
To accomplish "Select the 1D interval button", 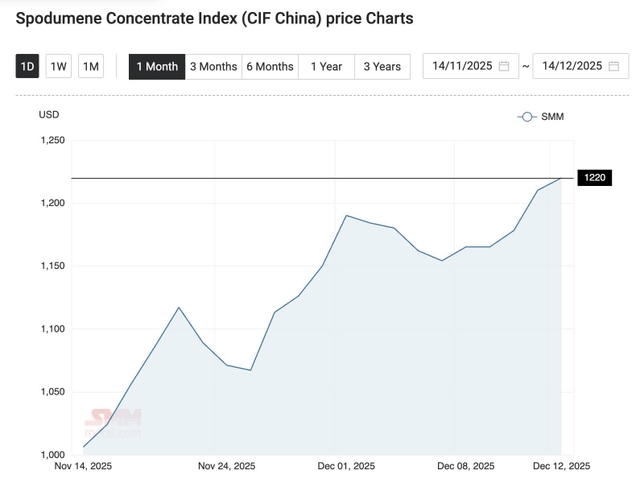I will pos(27,66).
